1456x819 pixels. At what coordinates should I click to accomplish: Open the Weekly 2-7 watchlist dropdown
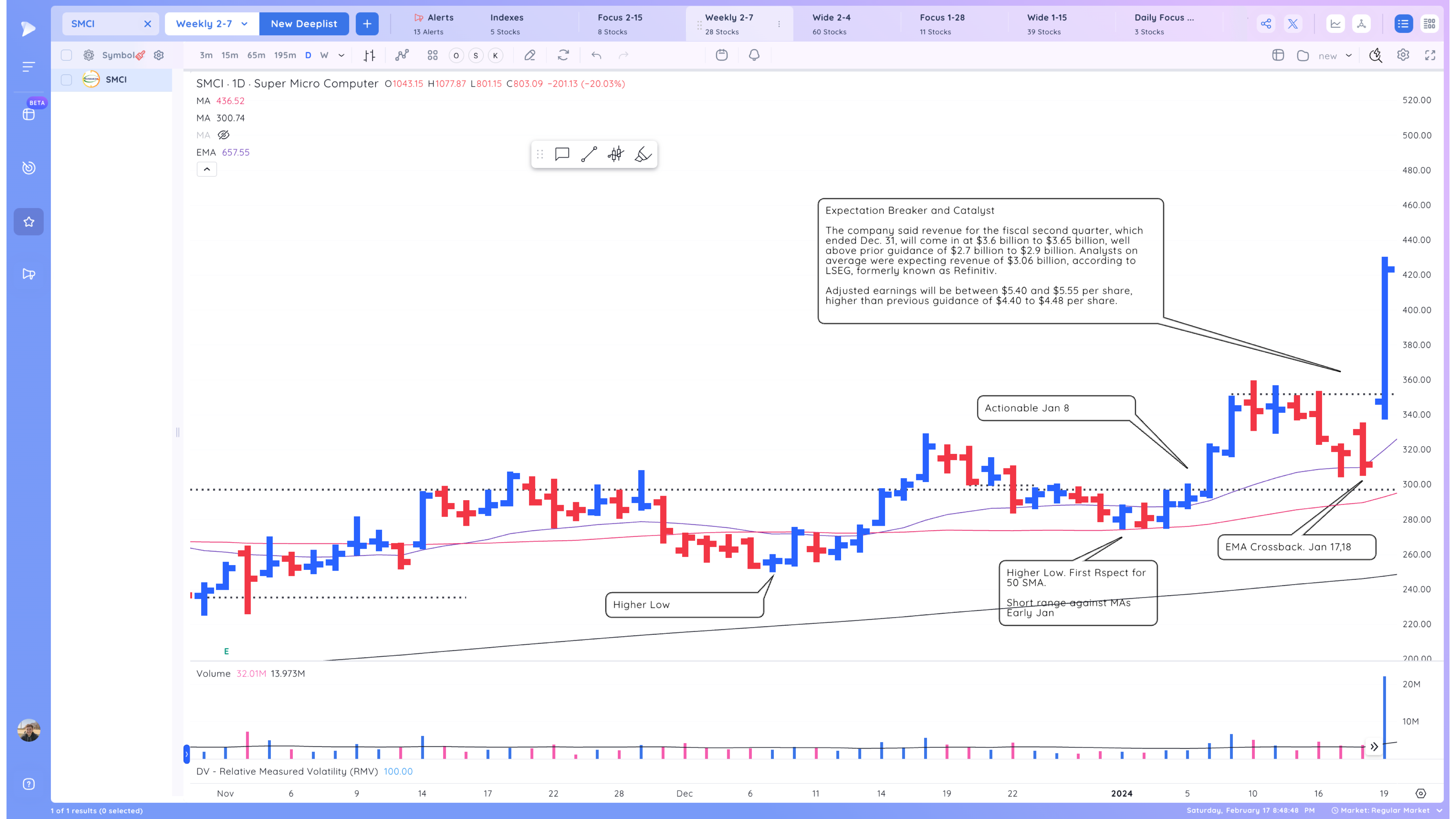[x=212, y=24]
